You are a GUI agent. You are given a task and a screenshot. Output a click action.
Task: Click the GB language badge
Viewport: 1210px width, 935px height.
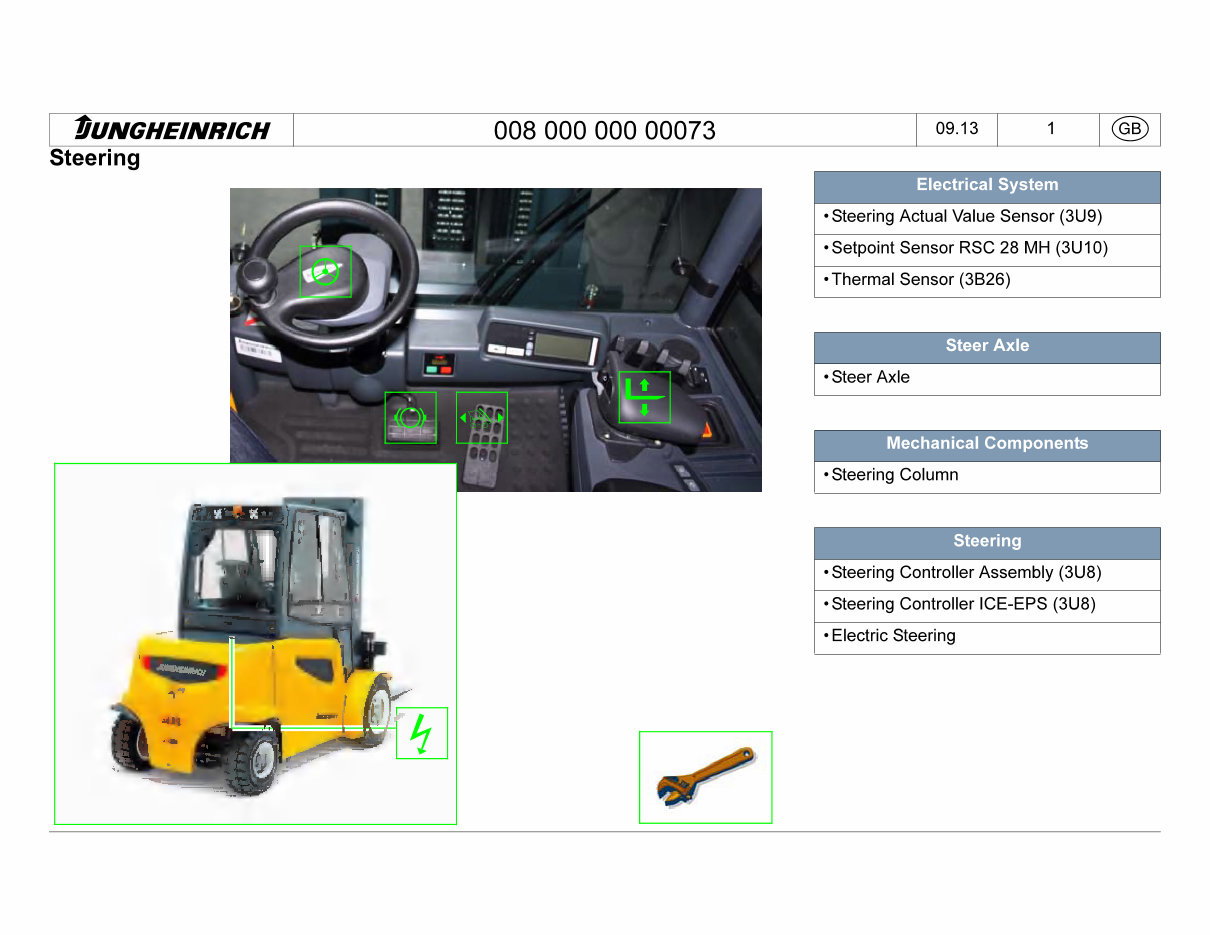tap(1130, 129)
